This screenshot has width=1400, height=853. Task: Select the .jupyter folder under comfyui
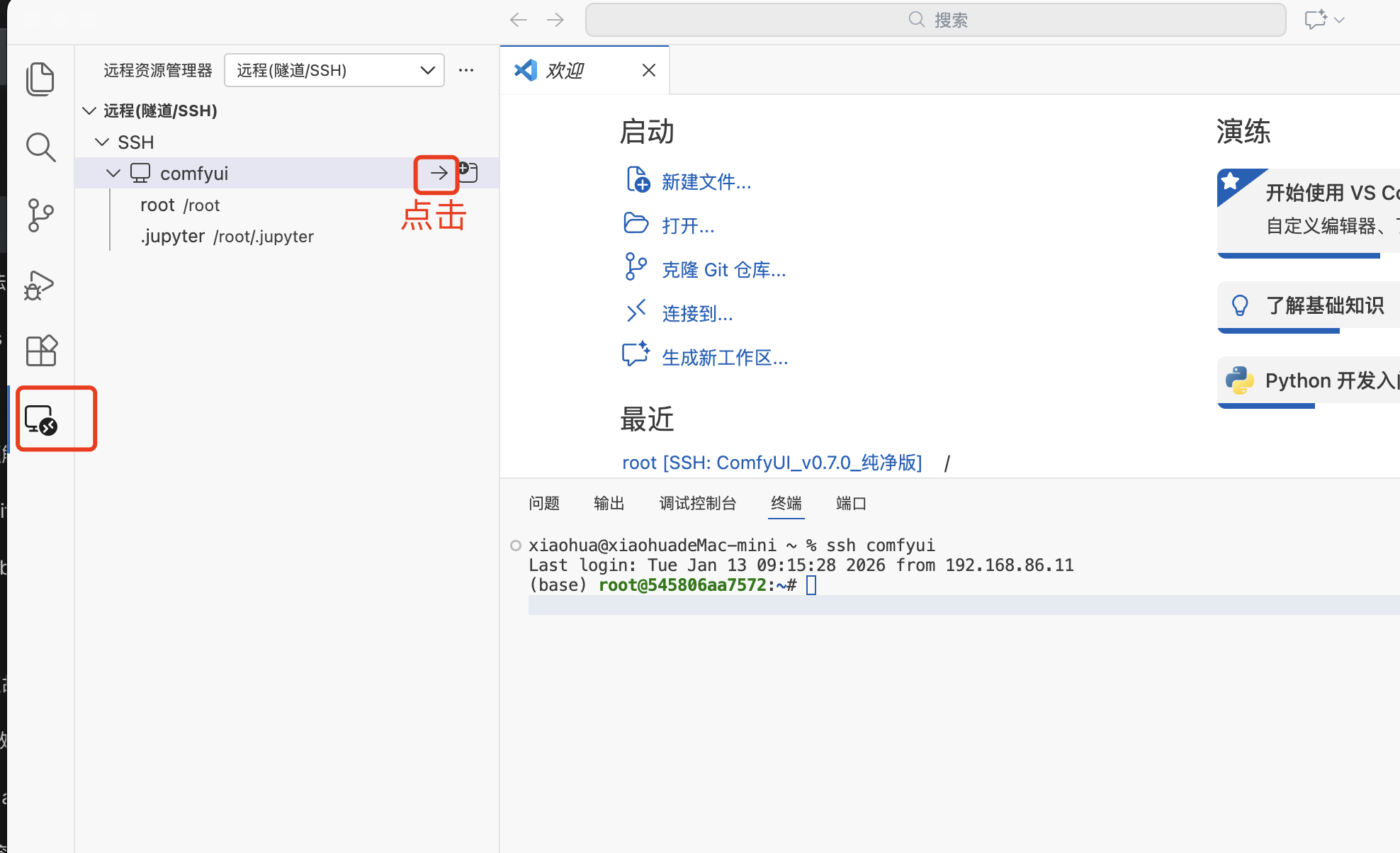pyautogui.click(x=173, y=236)
